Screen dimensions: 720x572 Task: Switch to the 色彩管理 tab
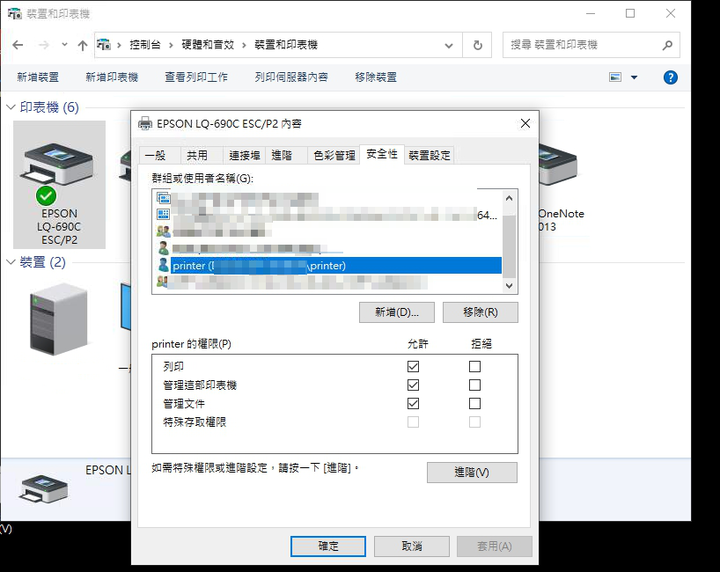(x=334, y=155)
